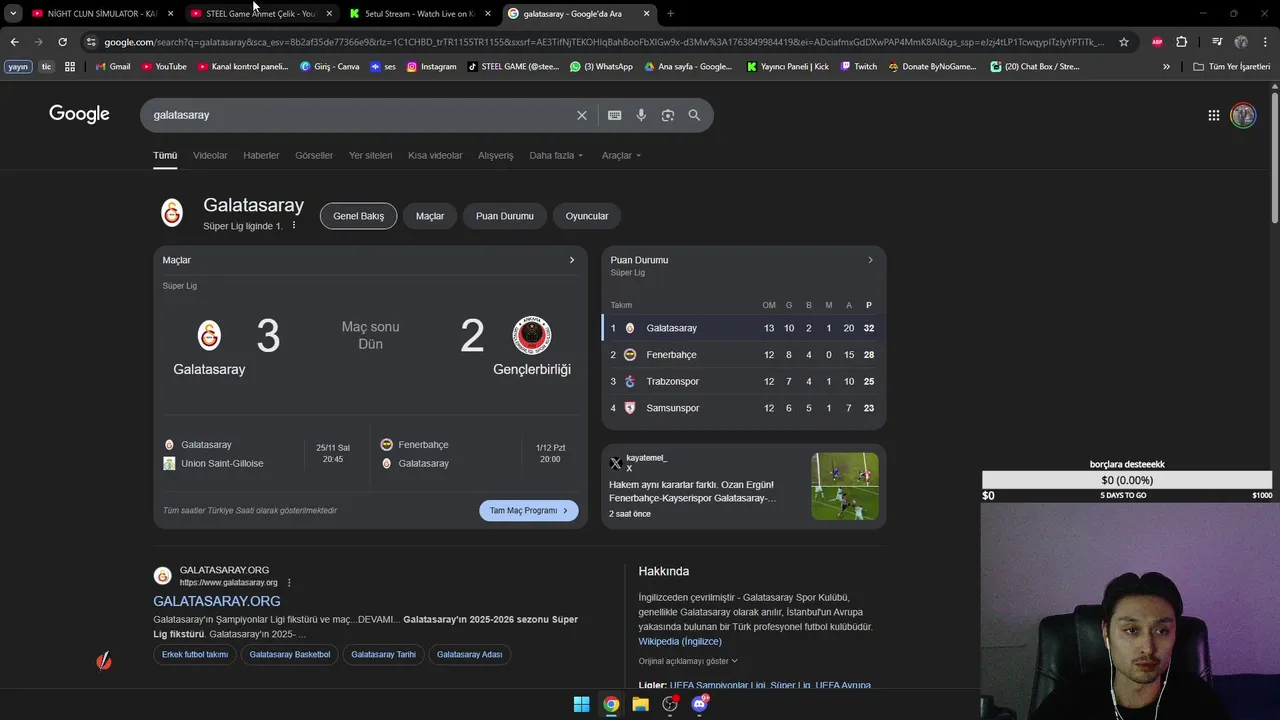
Task: Start voice search with the microphone icon
Action: coord(641,115)
